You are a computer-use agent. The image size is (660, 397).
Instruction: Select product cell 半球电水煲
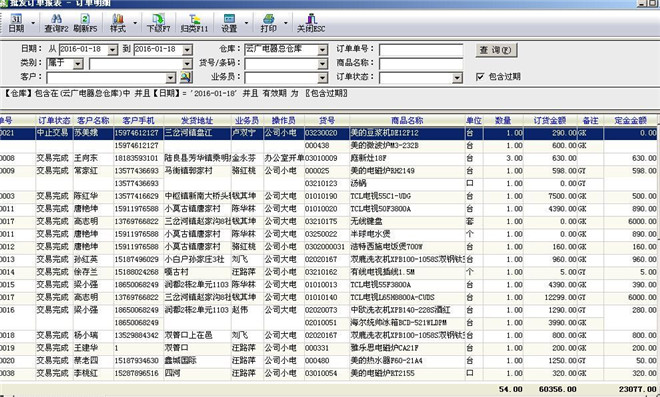(407, 234)
